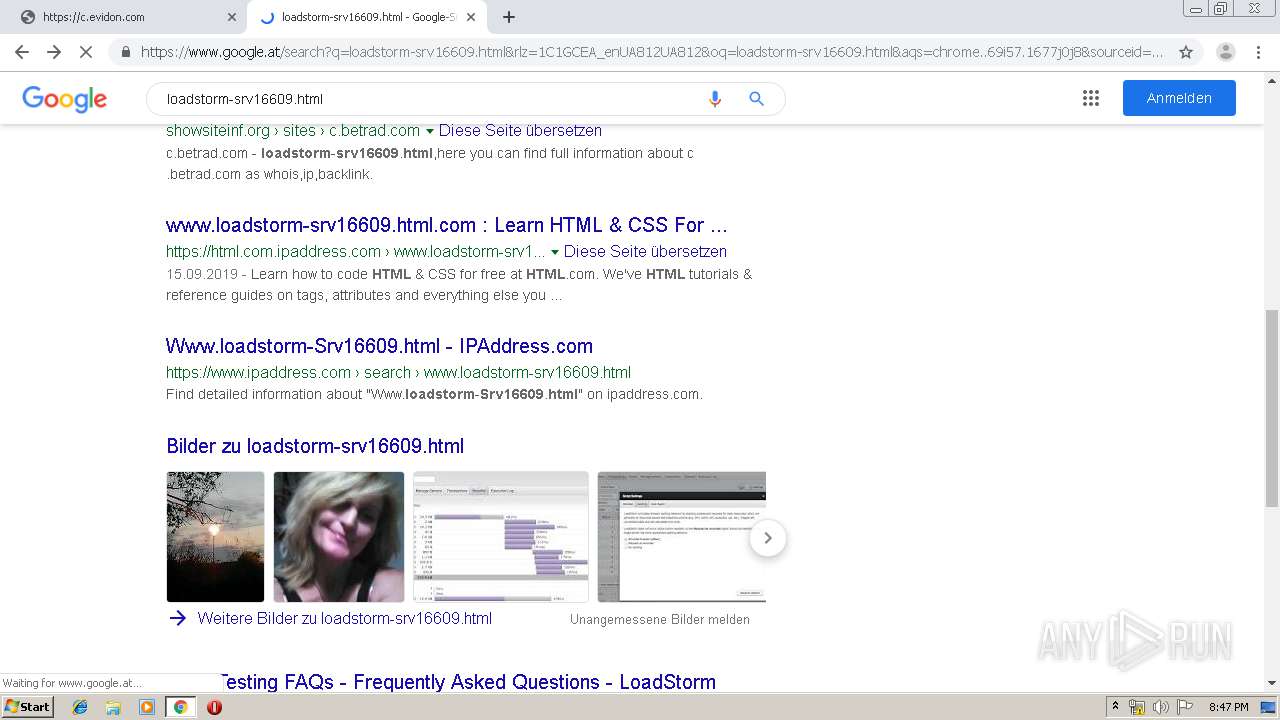This screenshot has height=720, width=1280.
Task: Stop loading this page
Action: (x=86, y=52)
